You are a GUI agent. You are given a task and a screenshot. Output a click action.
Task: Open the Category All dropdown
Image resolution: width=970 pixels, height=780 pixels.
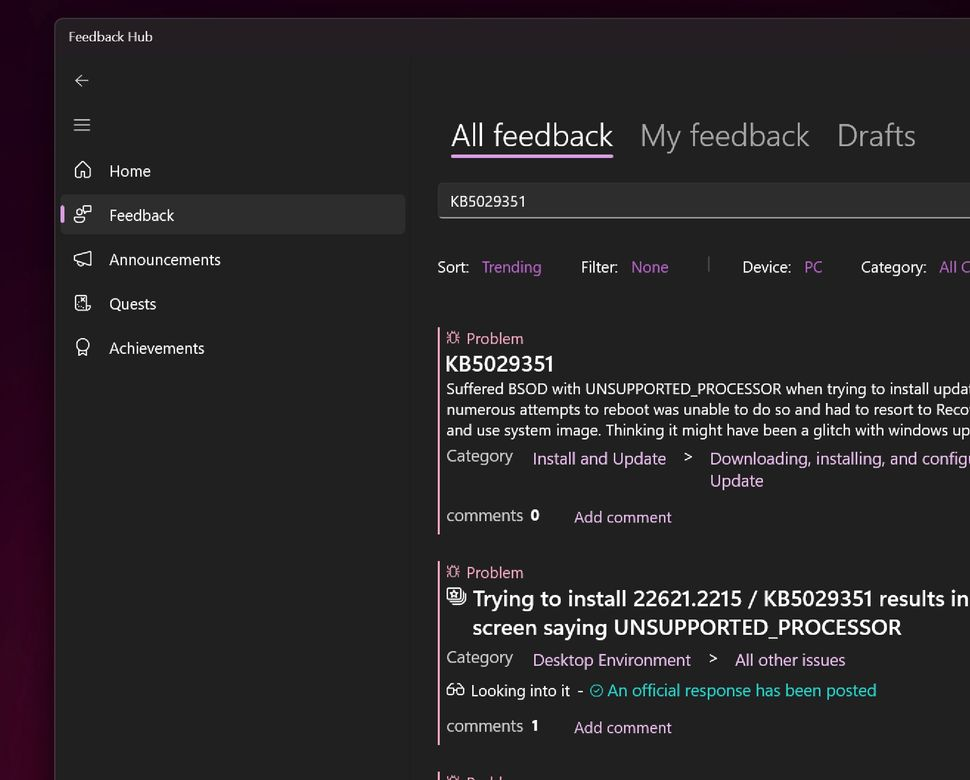954,267
